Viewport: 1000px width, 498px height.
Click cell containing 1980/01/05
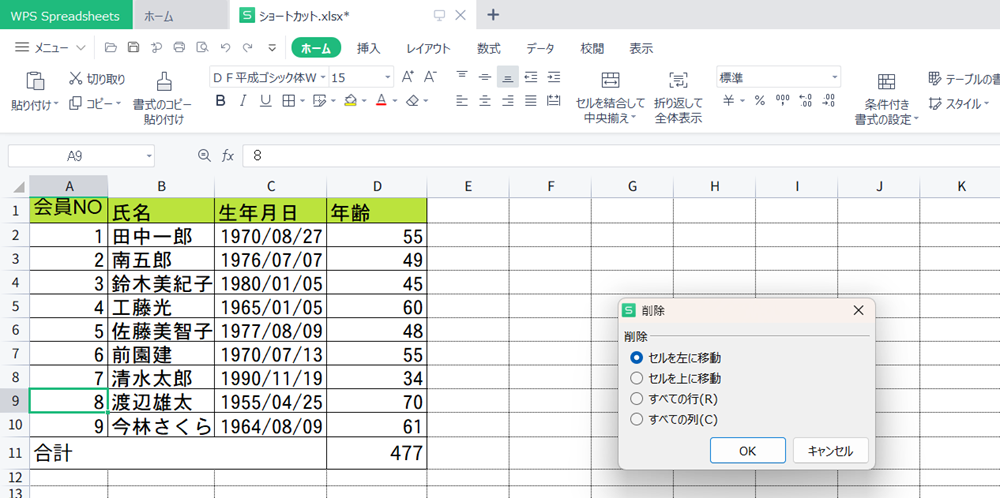click(270, 283)
